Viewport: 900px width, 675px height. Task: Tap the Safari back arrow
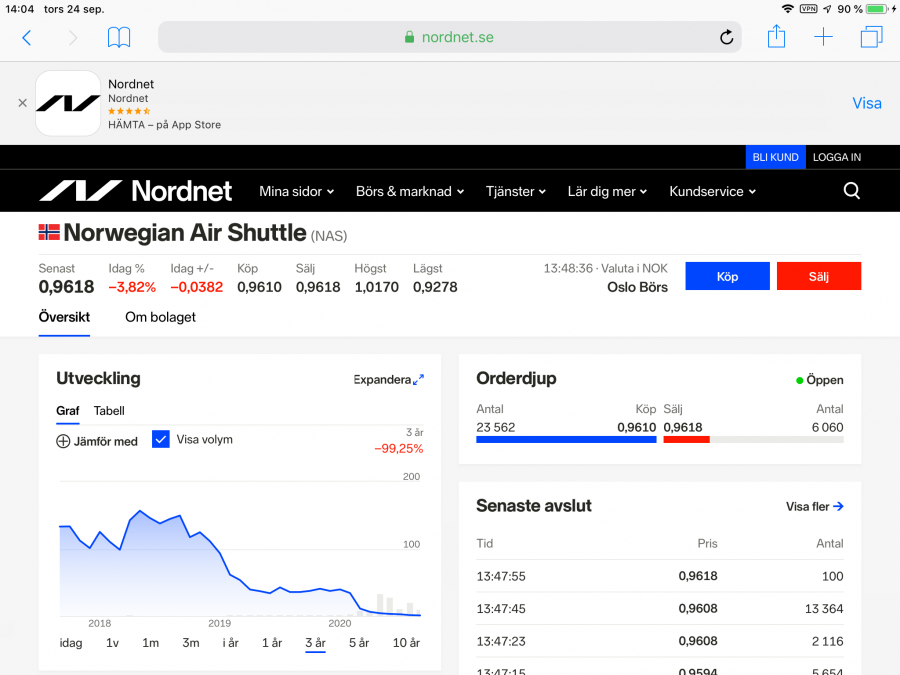coord(27,38)
